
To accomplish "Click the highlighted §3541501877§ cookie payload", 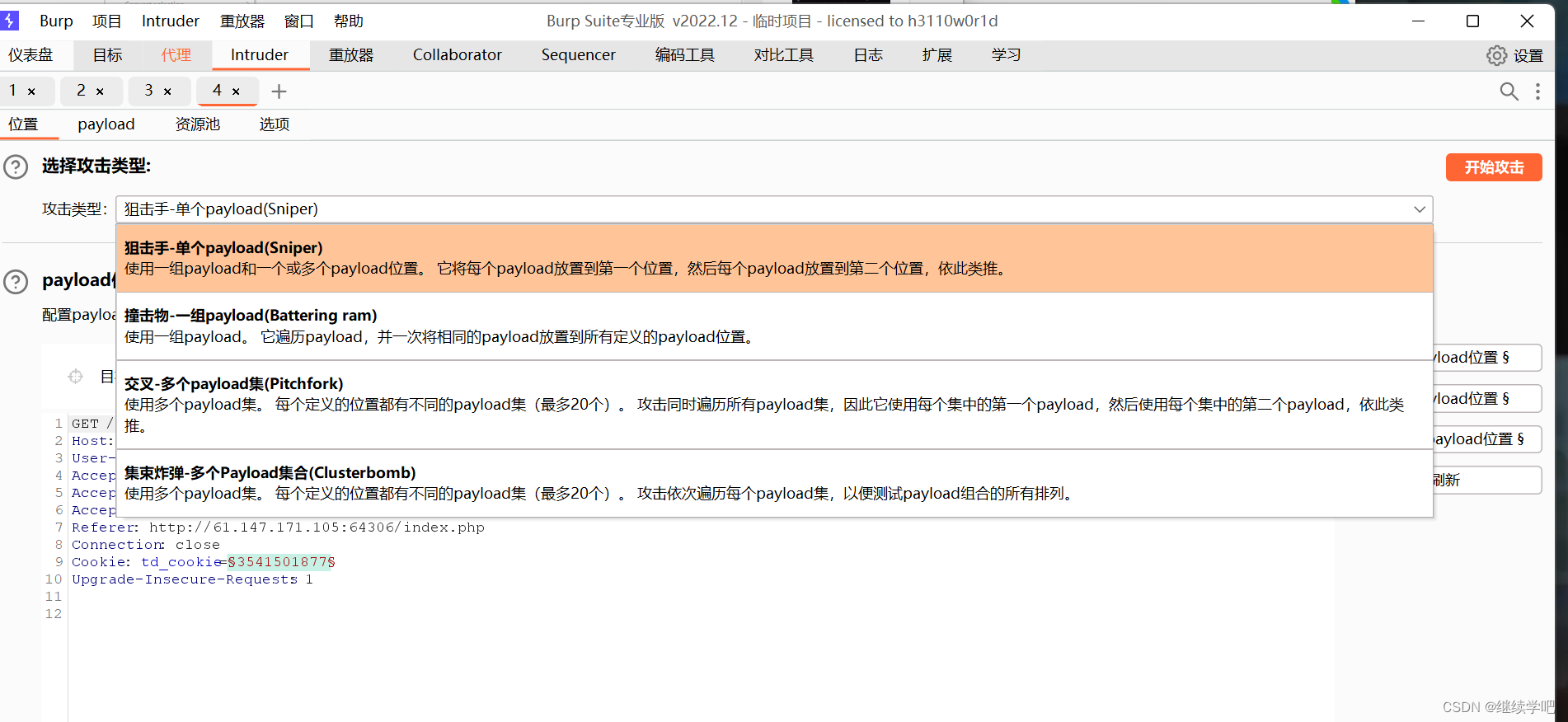I will pos(282,562).
